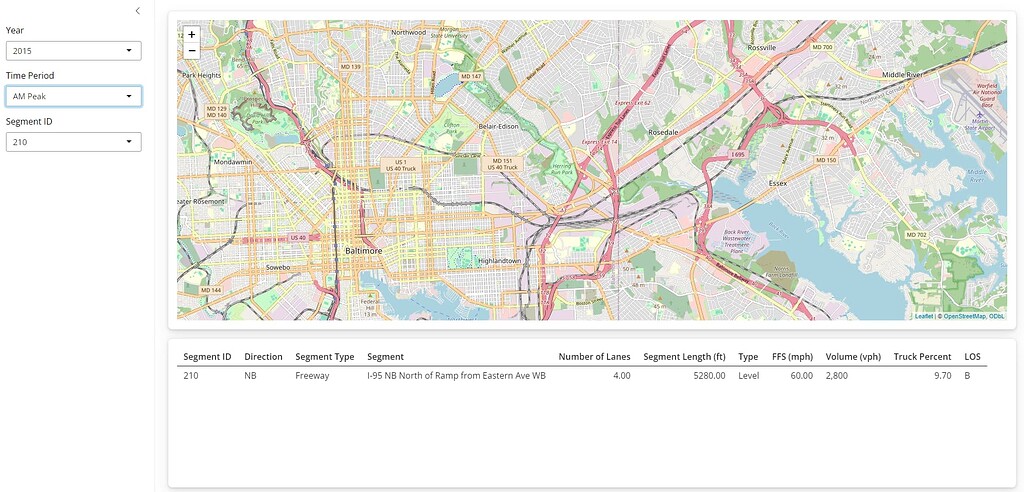Follow the ODbL license link
Image resolution: width=1024 pixels, height=492 pixels.
[x=997, y=316]
